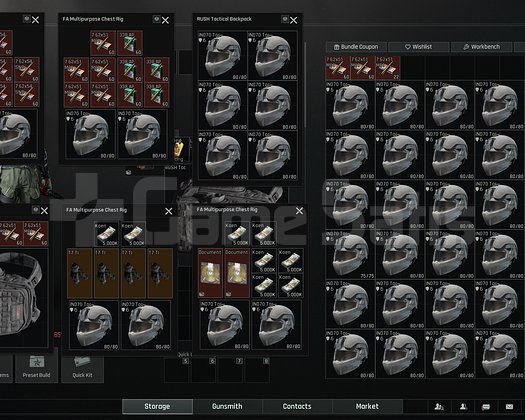The height and width of the screenshot is (420, 525).
Task: Click the yellow dog tag item behind windows
Action: click(179, 149)
